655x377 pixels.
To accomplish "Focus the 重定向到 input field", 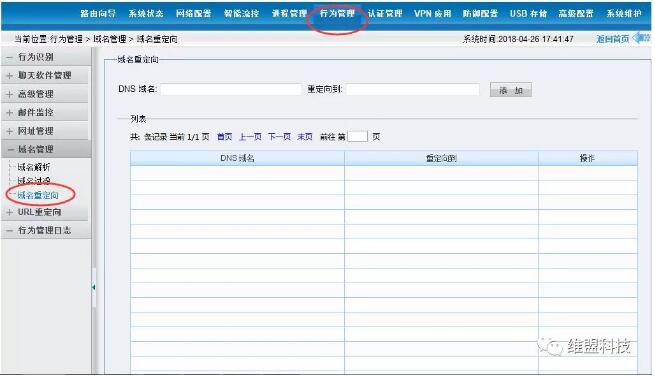I will (412, 89).
